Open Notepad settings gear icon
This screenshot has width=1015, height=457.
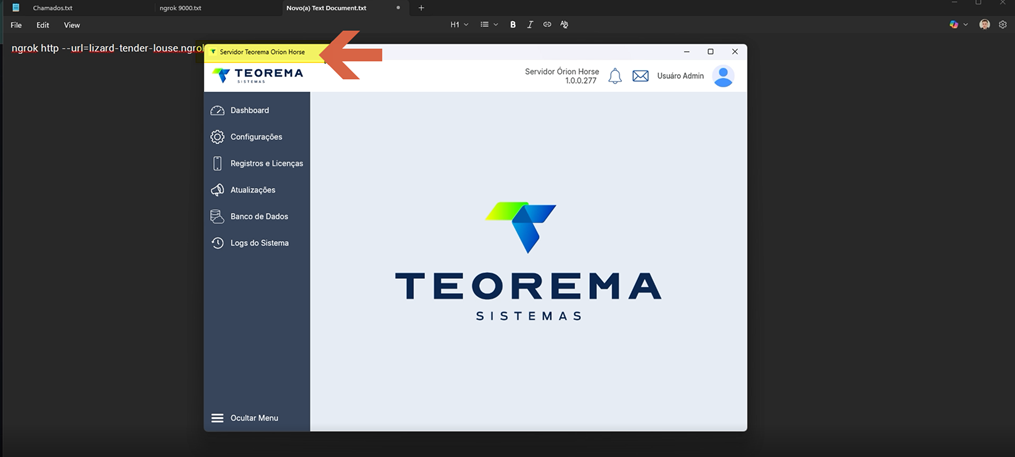pyautogui.click(x=1003, y=25)
